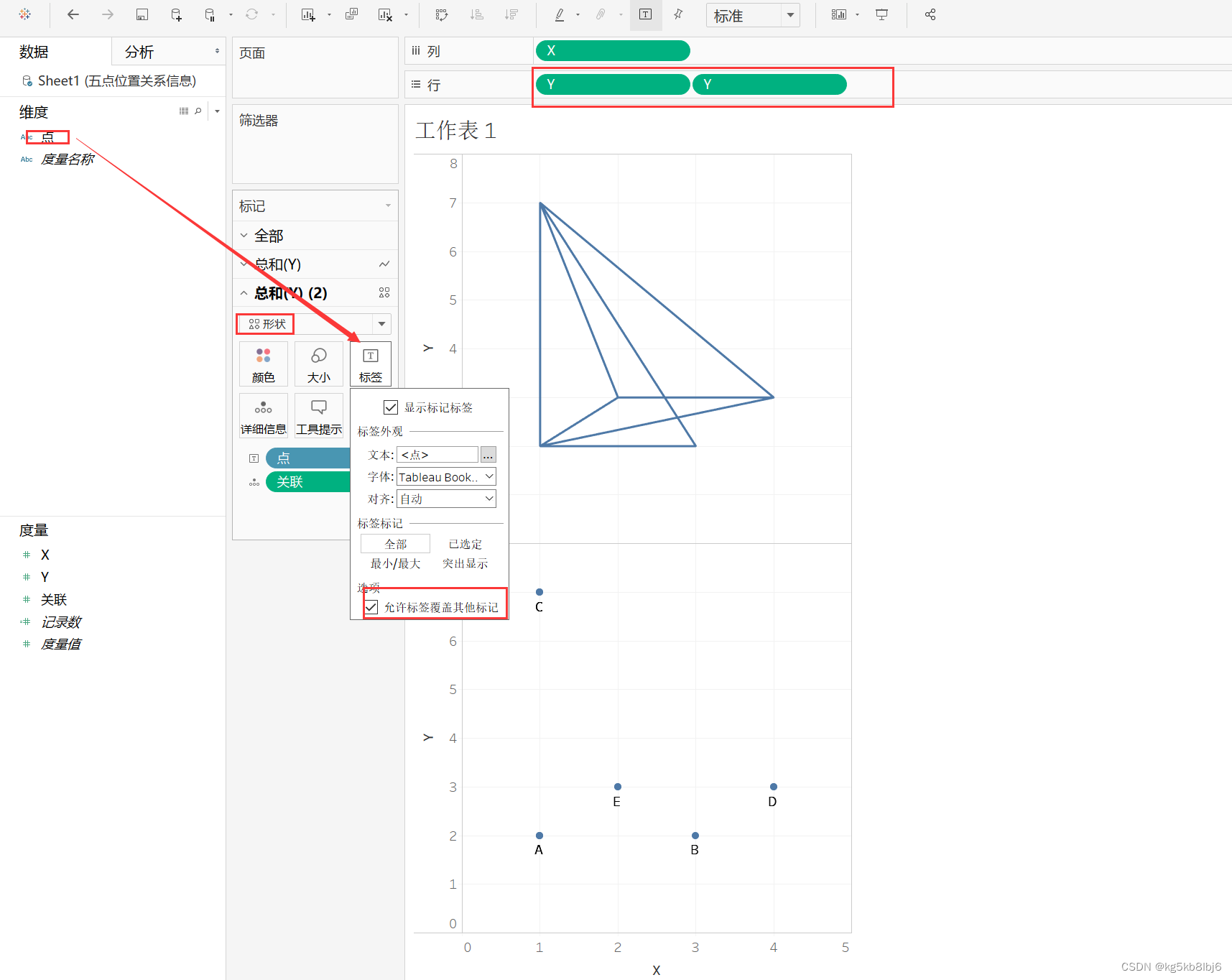This screenshot has width=1232, height=980.
Task: Open the 对齐 自动 alignment dropdown
Action: [x=446, y=499]
